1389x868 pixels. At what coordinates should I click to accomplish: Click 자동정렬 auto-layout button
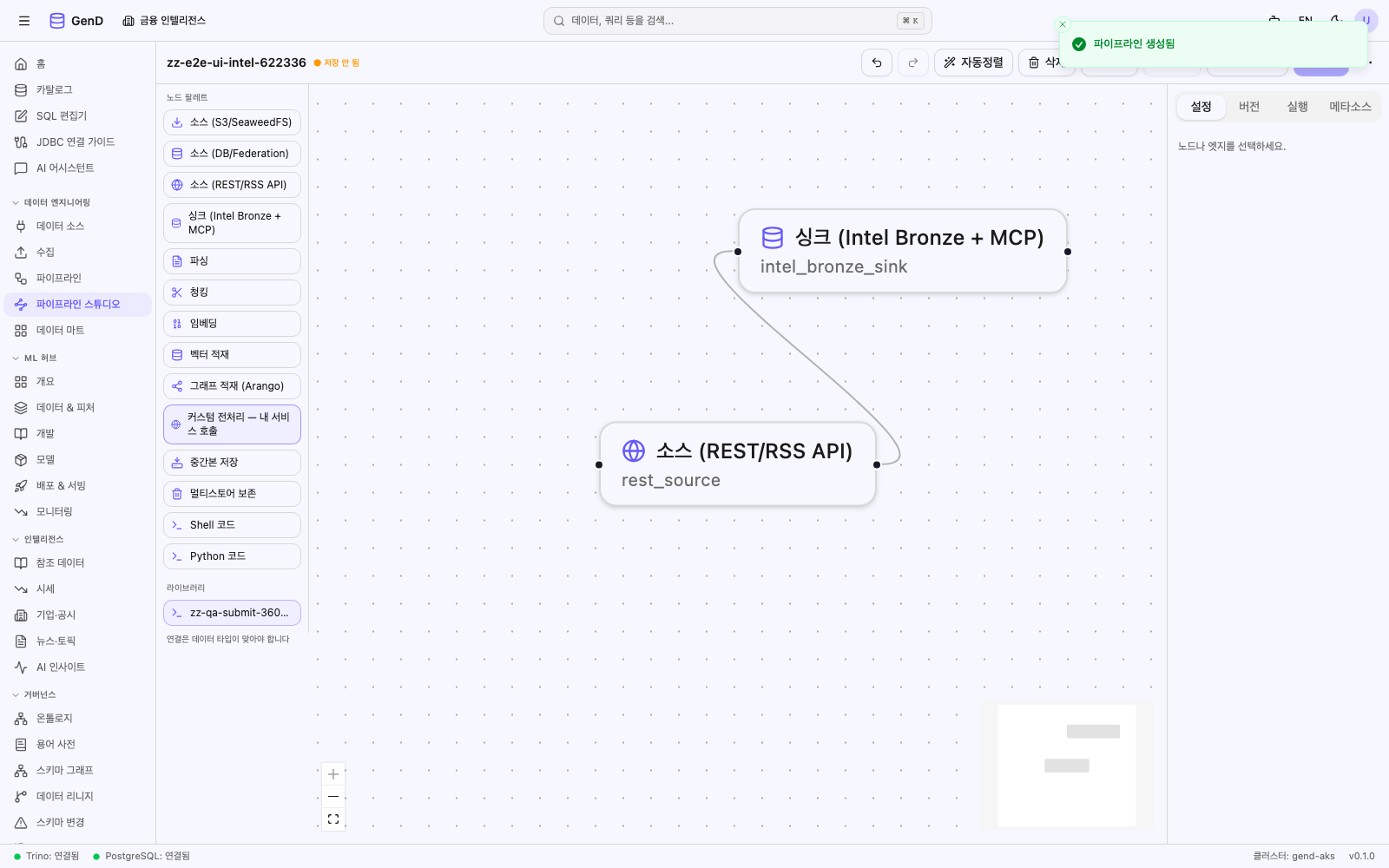(x=973, y=62)
